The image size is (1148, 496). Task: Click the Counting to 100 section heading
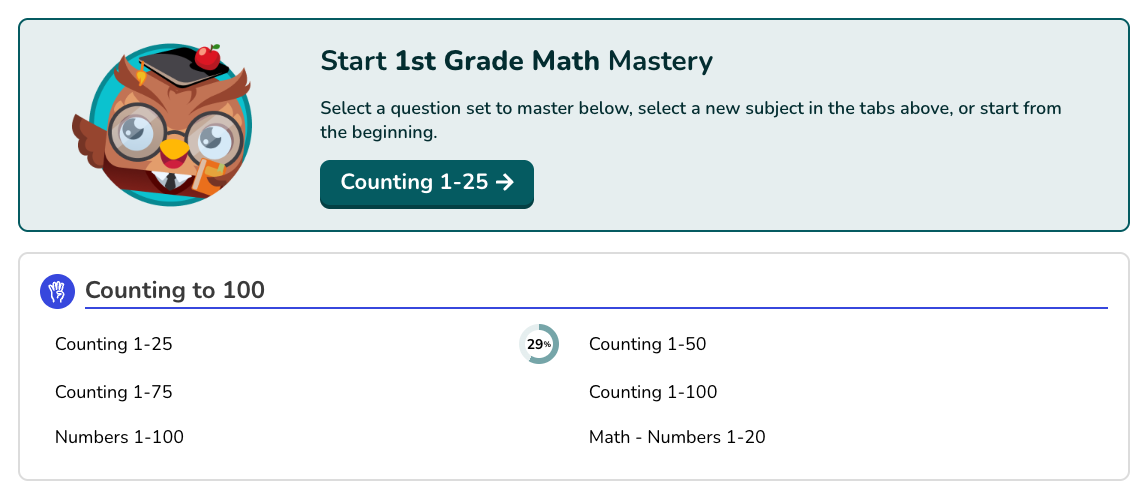[x=175, y=290]
